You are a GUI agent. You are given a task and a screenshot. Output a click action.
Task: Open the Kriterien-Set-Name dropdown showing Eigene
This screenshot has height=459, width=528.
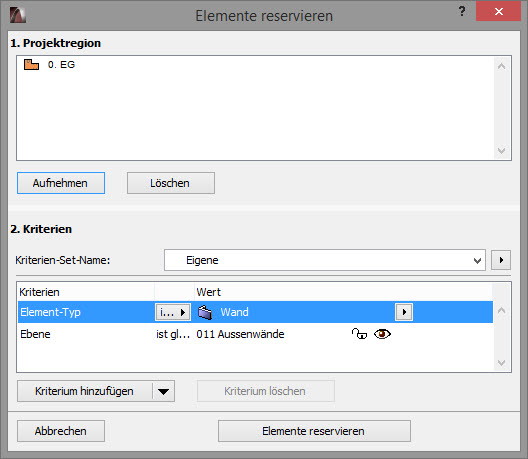(x=325, y=260)
